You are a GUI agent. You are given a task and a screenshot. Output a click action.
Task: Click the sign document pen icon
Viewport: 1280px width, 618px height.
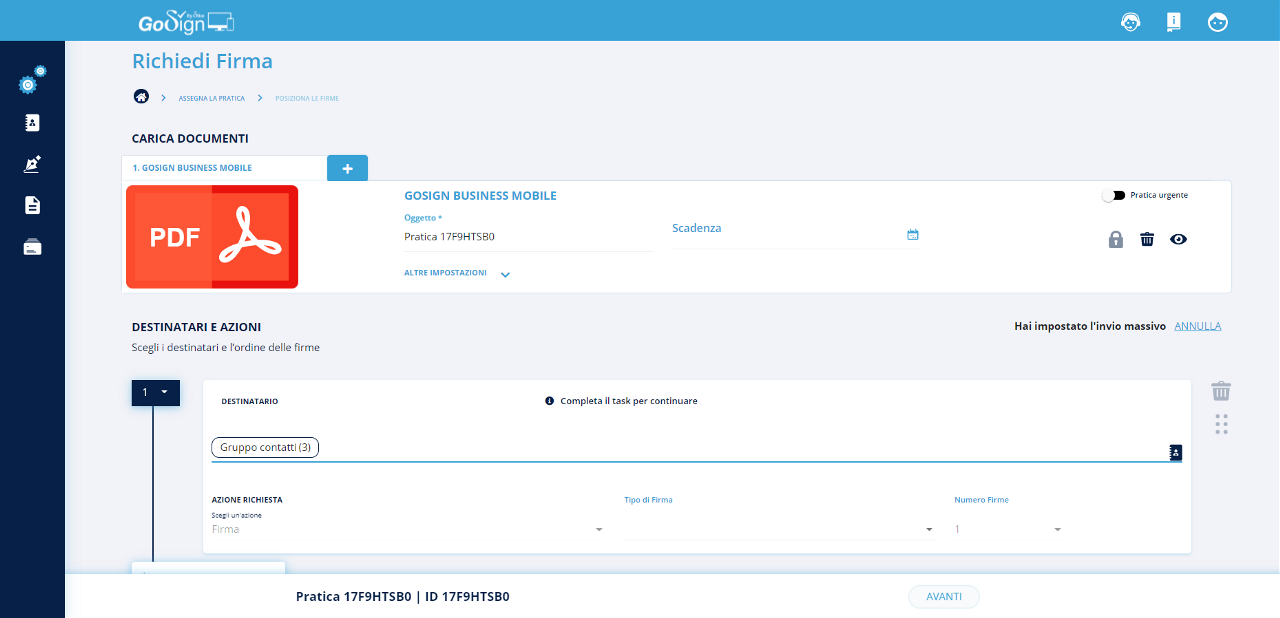coord(32,164)
